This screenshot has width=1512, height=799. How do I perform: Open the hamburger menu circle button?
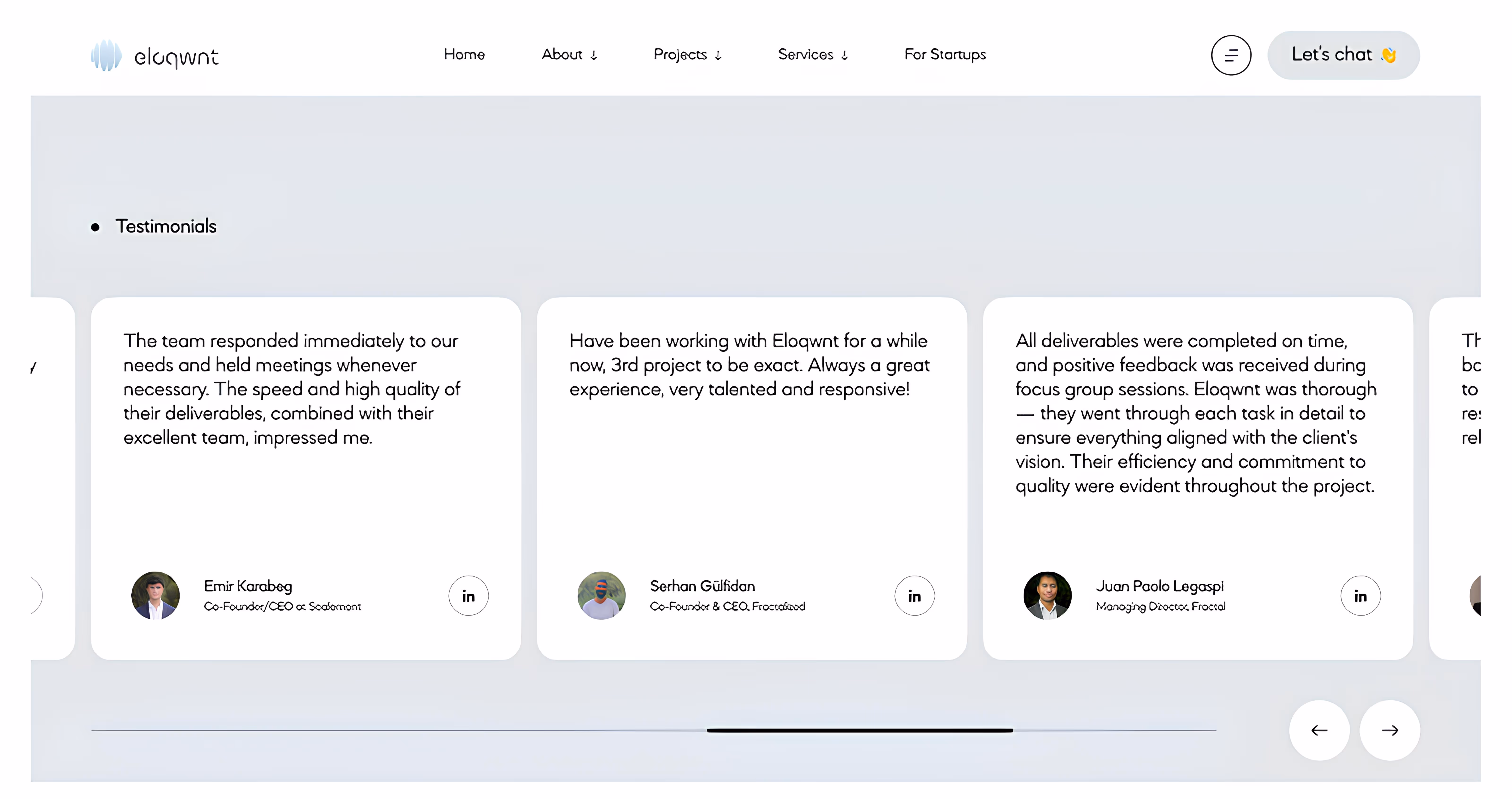tap(1231, 55)
